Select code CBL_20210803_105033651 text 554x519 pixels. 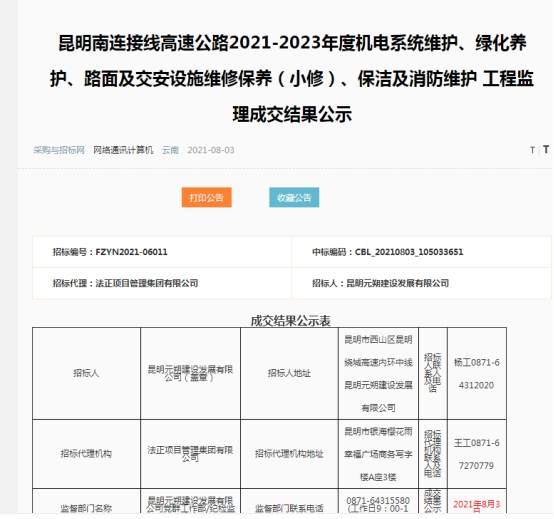click(409, 252)
